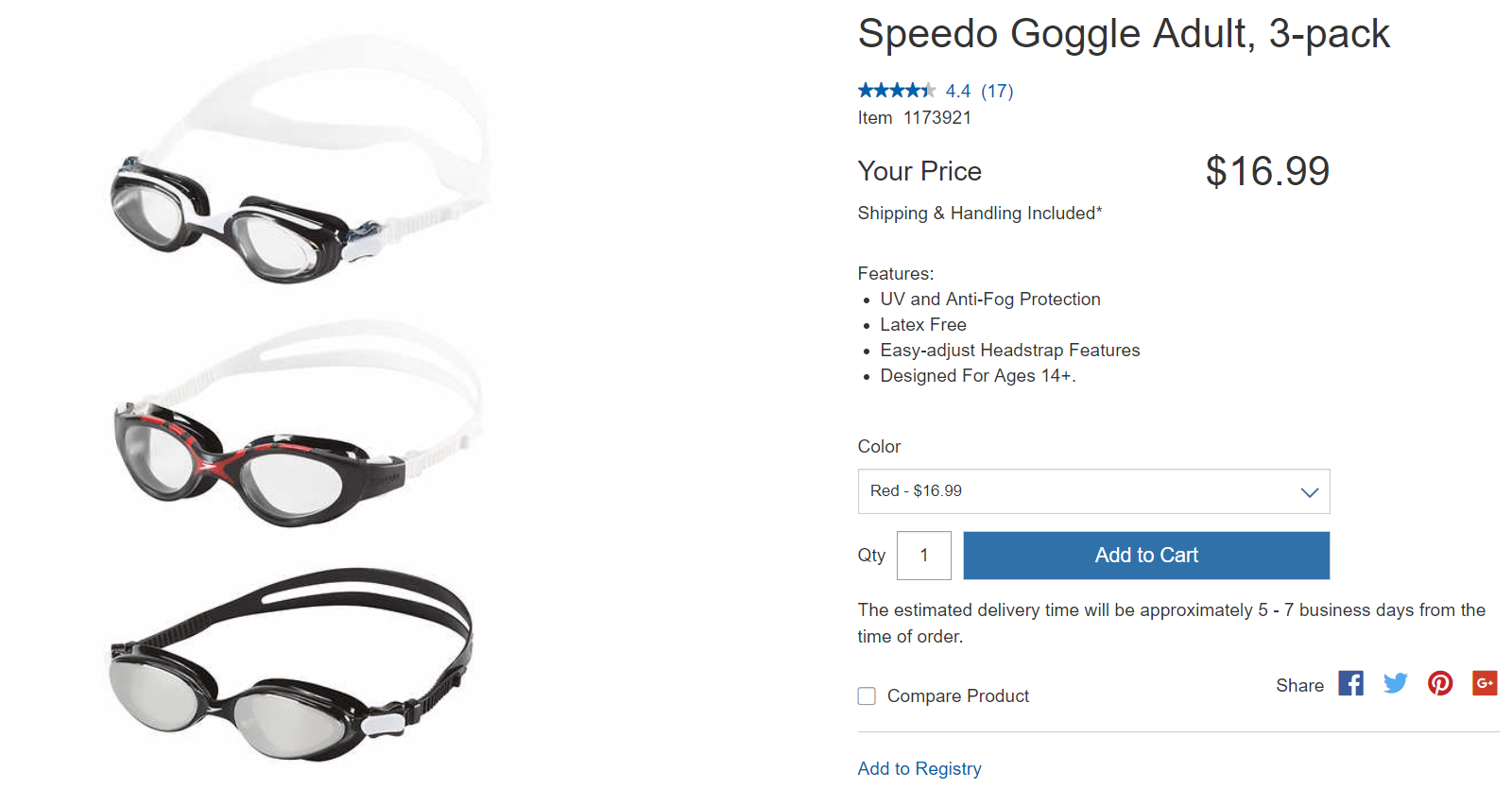Open the Color dropdown showing Red

[1092, 491]
